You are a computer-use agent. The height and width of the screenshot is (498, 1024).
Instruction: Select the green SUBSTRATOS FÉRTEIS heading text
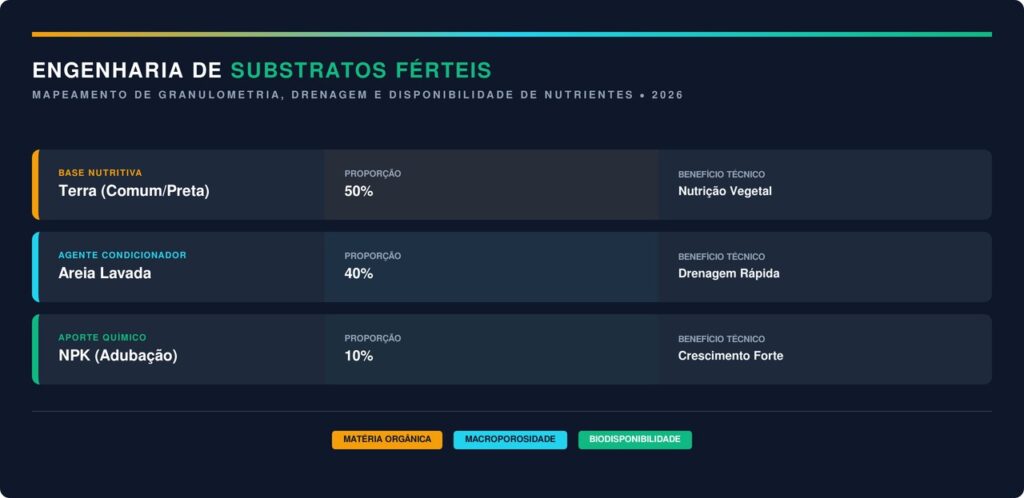tap(361, 70)
